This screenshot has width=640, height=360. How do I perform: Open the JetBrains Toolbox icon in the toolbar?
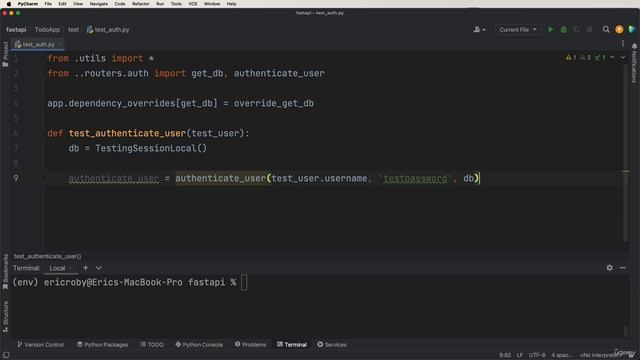pyautogui.click(x=632, y=29)
